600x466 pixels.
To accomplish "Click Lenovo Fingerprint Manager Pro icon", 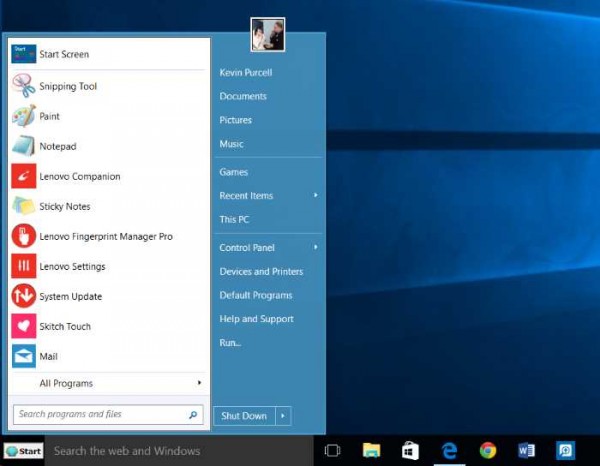I will 24,236.
